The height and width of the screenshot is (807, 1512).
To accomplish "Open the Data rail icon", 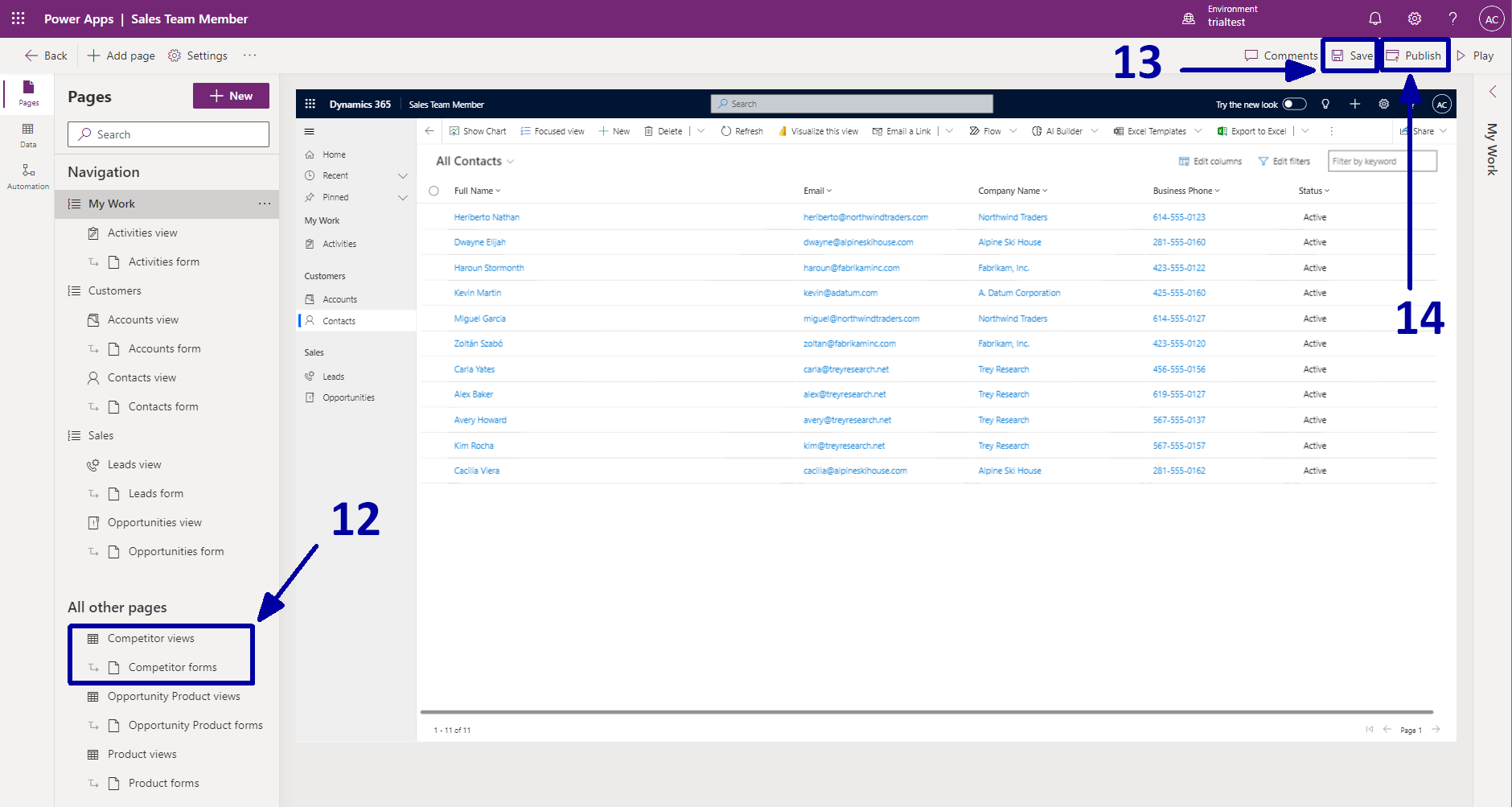I will pyautogui.click(x=28, y=135).
